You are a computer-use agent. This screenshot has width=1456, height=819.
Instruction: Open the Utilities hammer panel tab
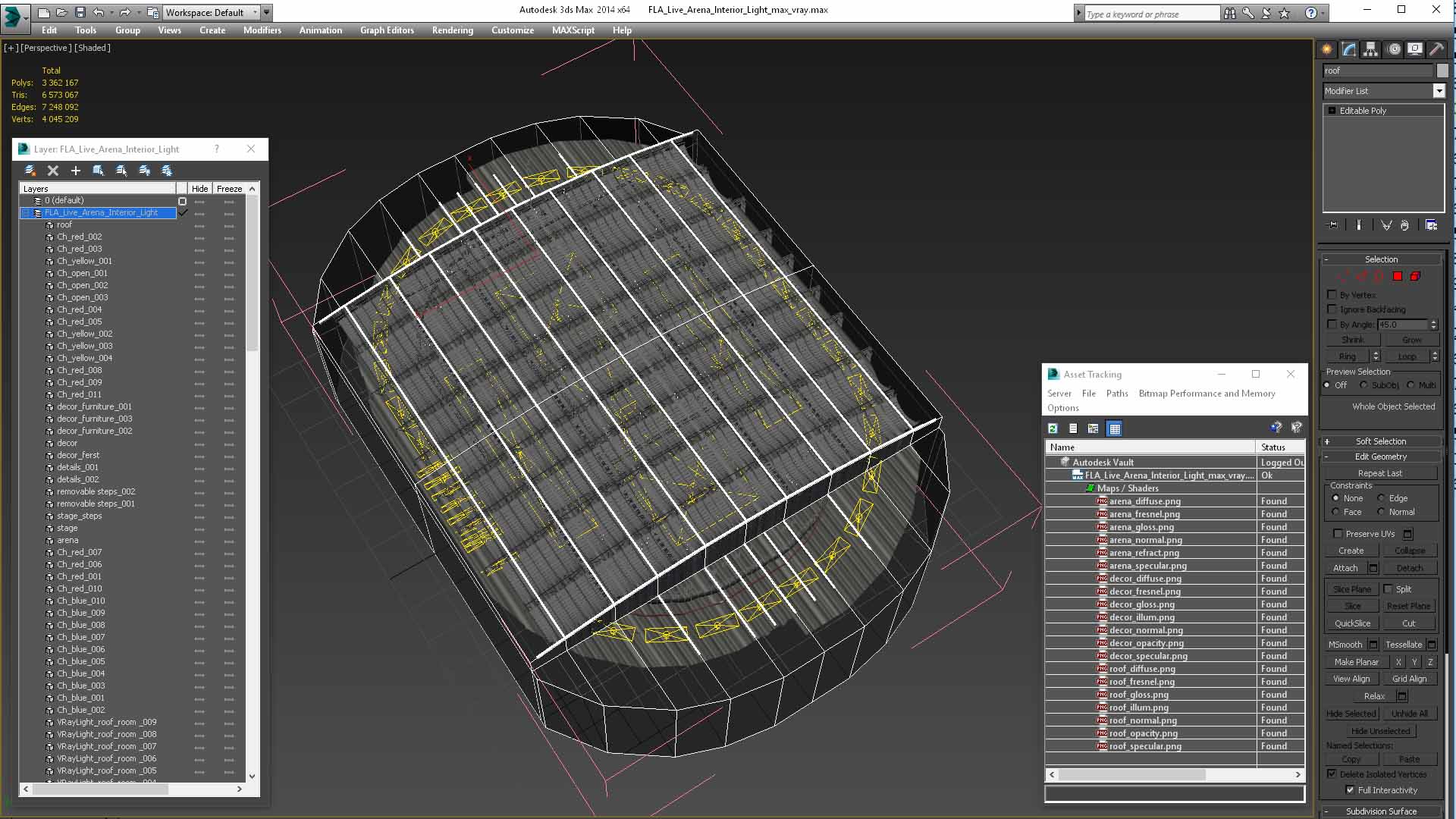(1436, 49)
